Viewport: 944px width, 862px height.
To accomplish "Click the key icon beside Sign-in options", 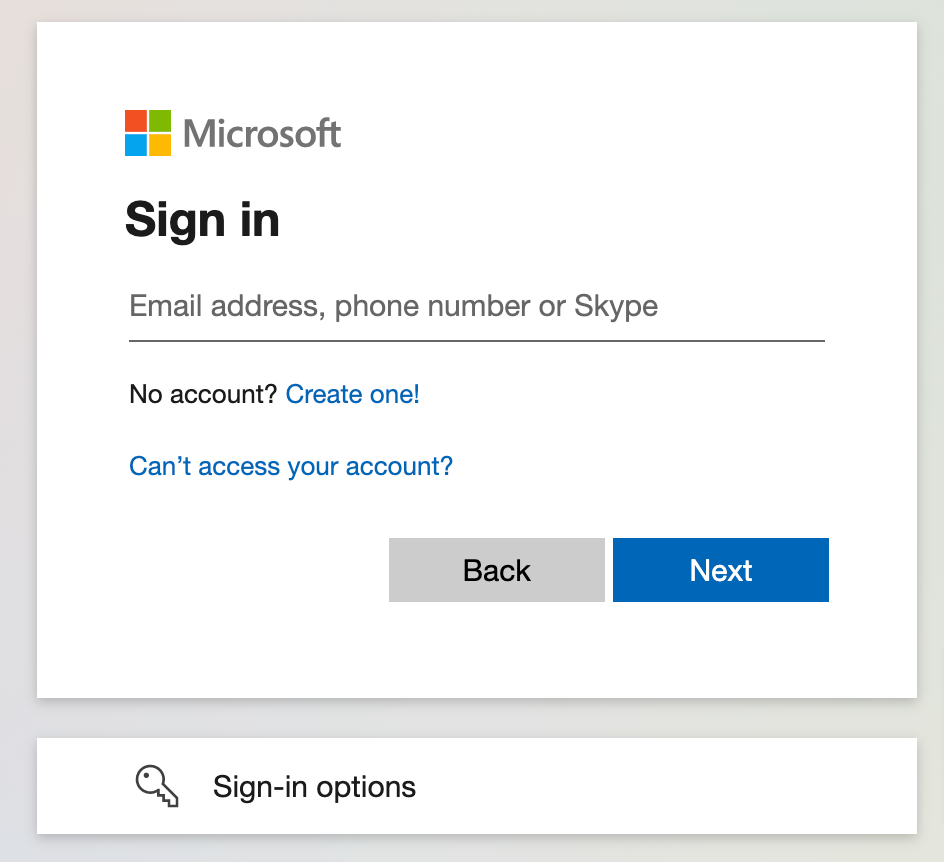I will [157, 786].
